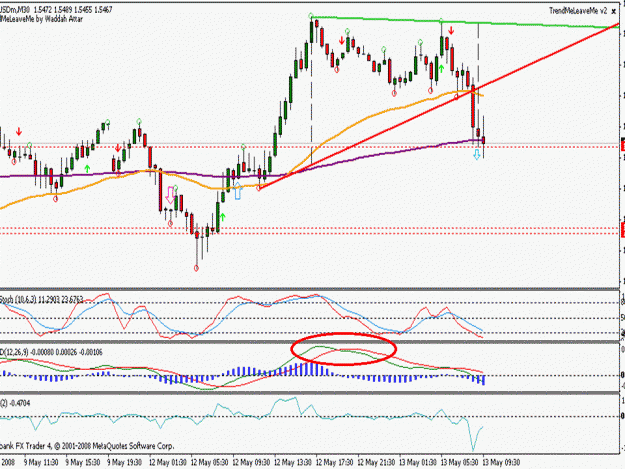Viewport: 625px width, 469px height.
Task: Close the TrendMeLeaveMe v2 label
Action: [614, 12]
